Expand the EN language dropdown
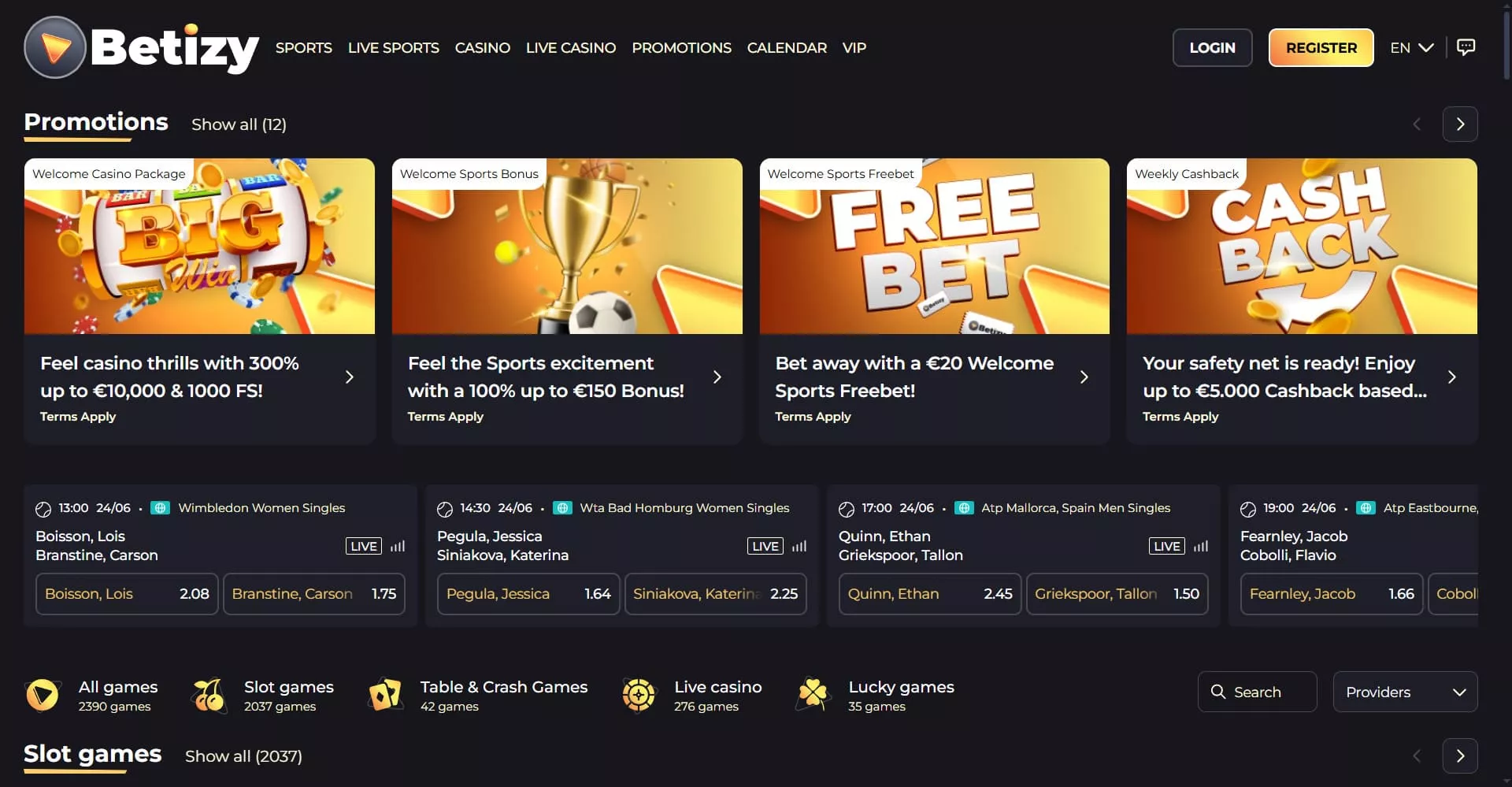This screenshot has width=1512, height=787. point(1412,47)
